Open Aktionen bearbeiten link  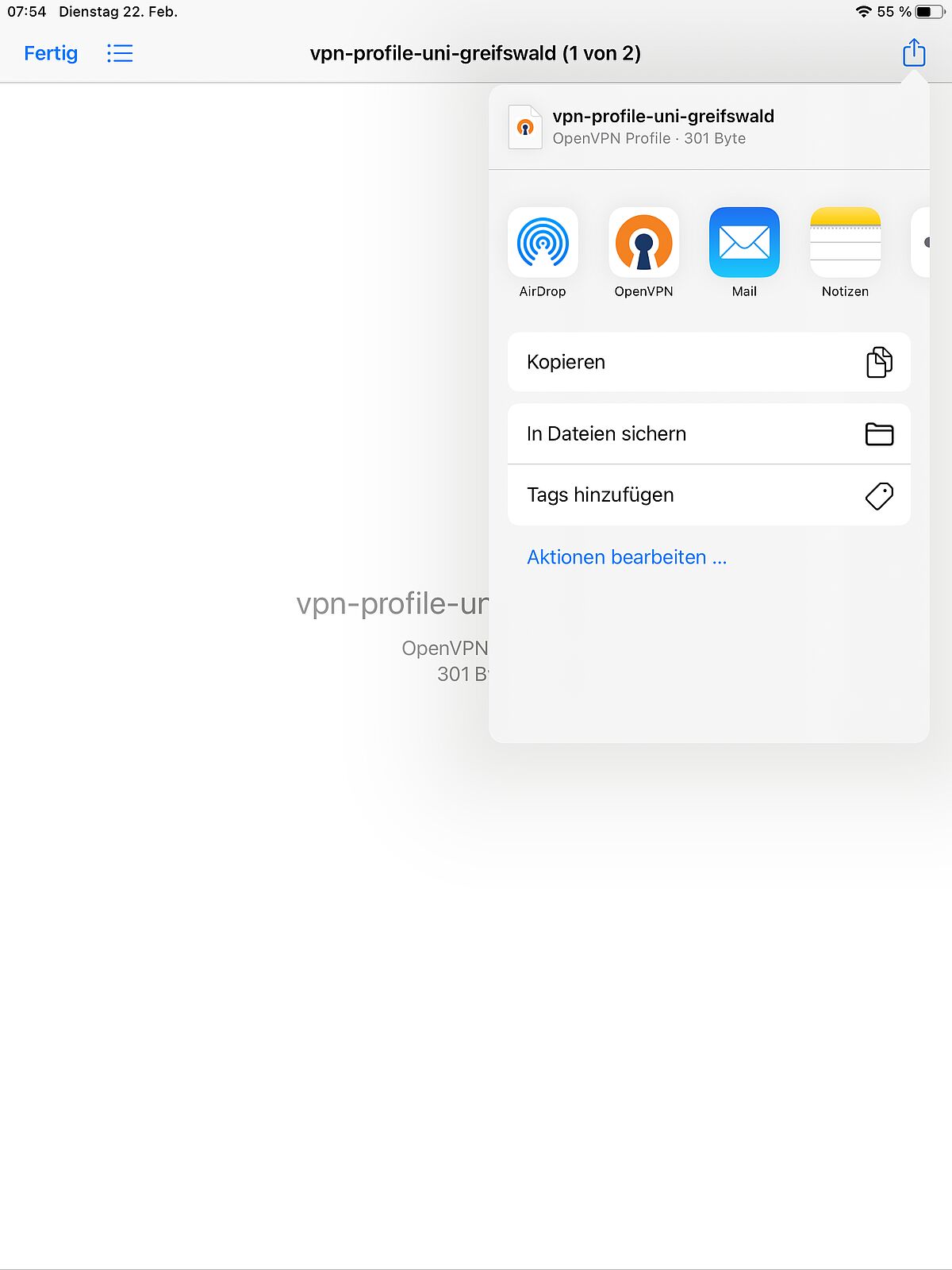point(627,557)
